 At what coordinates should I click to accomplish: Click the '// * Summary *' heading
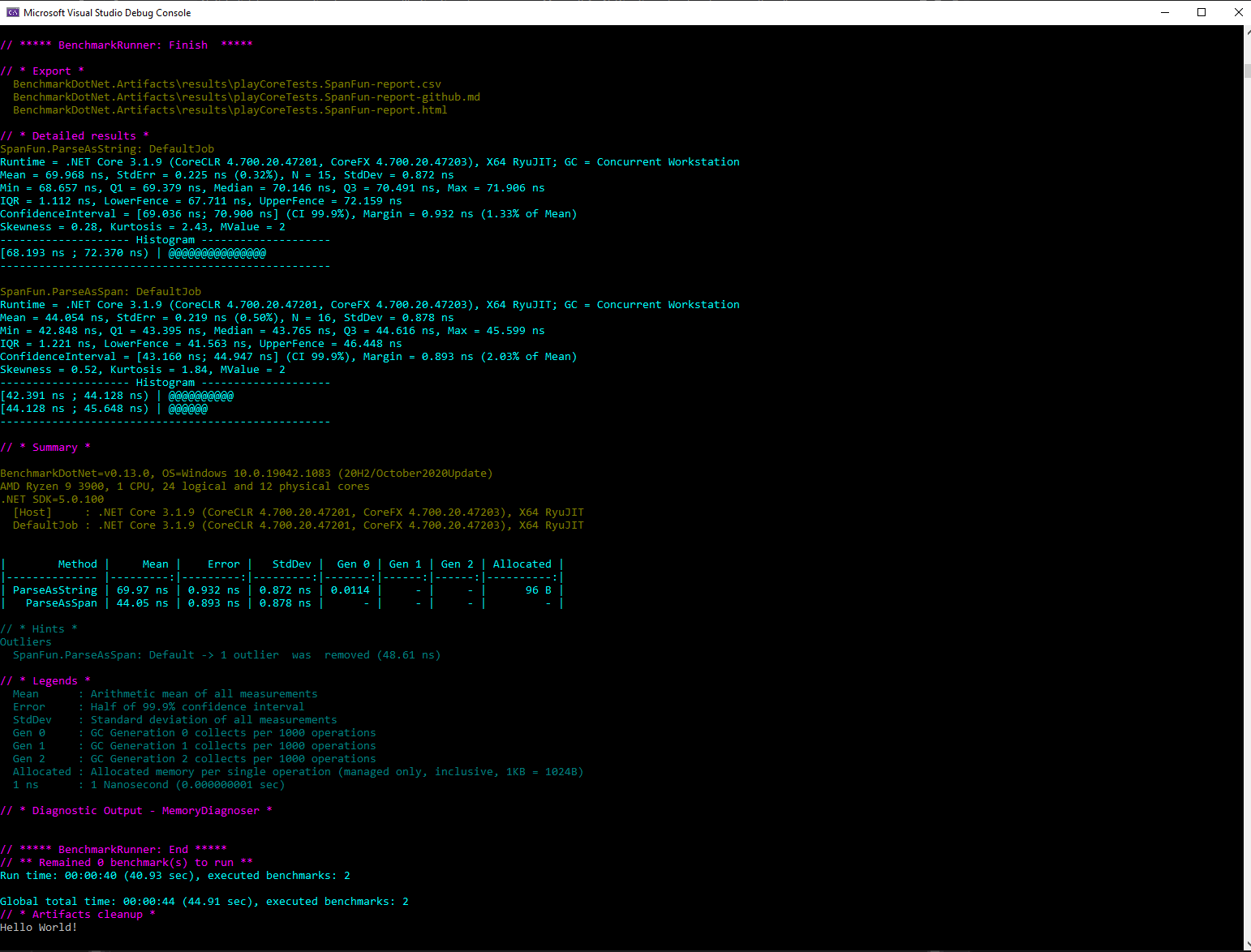[x=45, y=448]
